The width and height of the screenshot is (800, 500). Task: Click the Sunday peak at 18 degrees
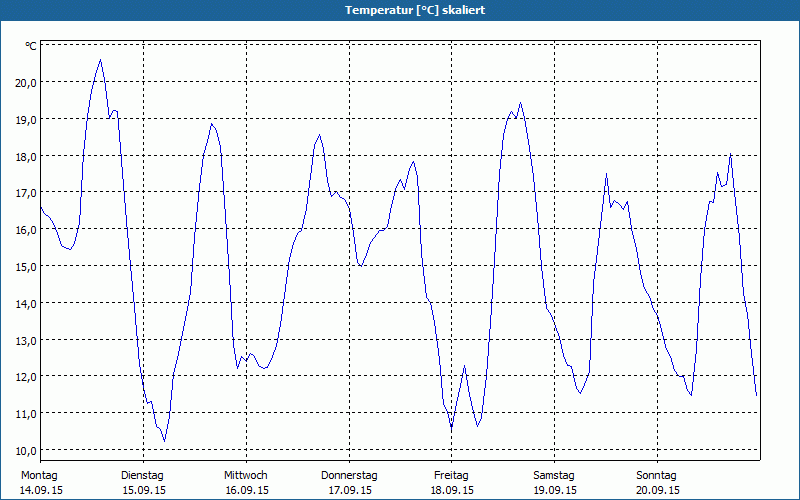pyautogui.click(x=731, y=154)
